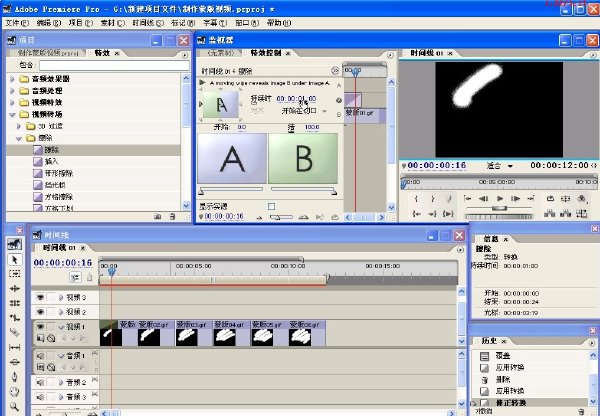Click the snap toggle in timeline header
600x416 pixels.
point(75,277)
